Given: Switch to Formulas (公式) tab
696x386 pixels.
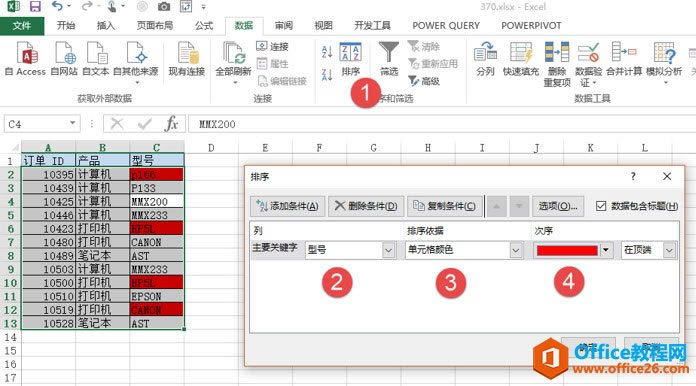Looking at the screenshot, I should (x=204, y=26).
